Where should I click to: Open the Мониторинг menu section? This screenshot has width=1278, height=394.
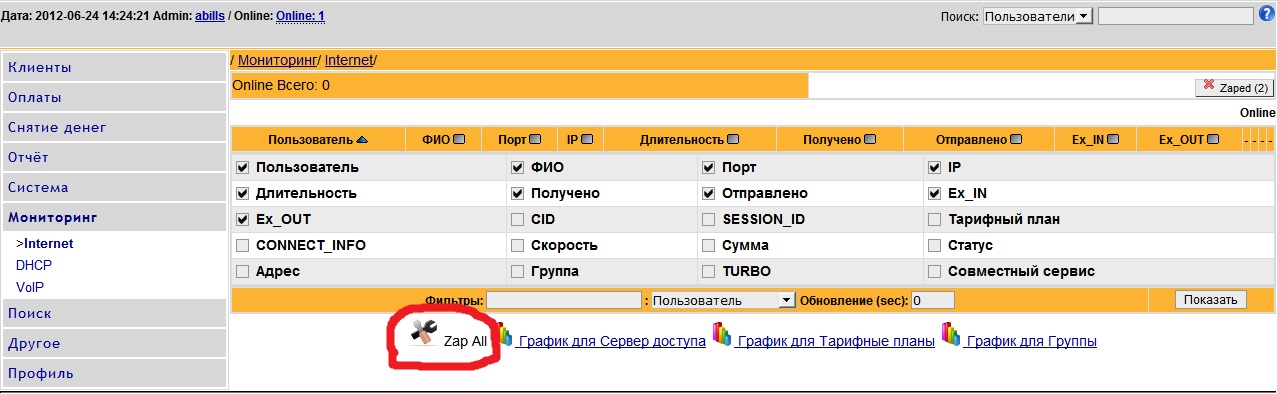click(x=114, y=217)
